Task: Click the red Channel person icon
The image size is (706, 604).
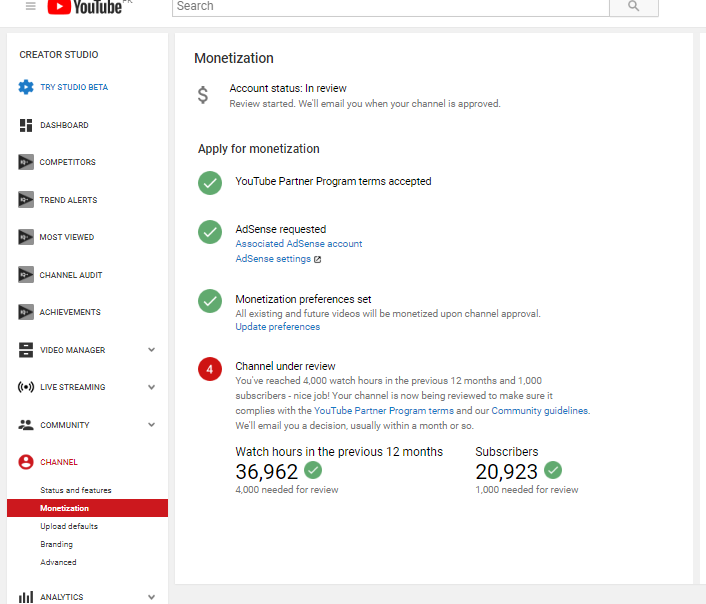Action: coord(26,462)
